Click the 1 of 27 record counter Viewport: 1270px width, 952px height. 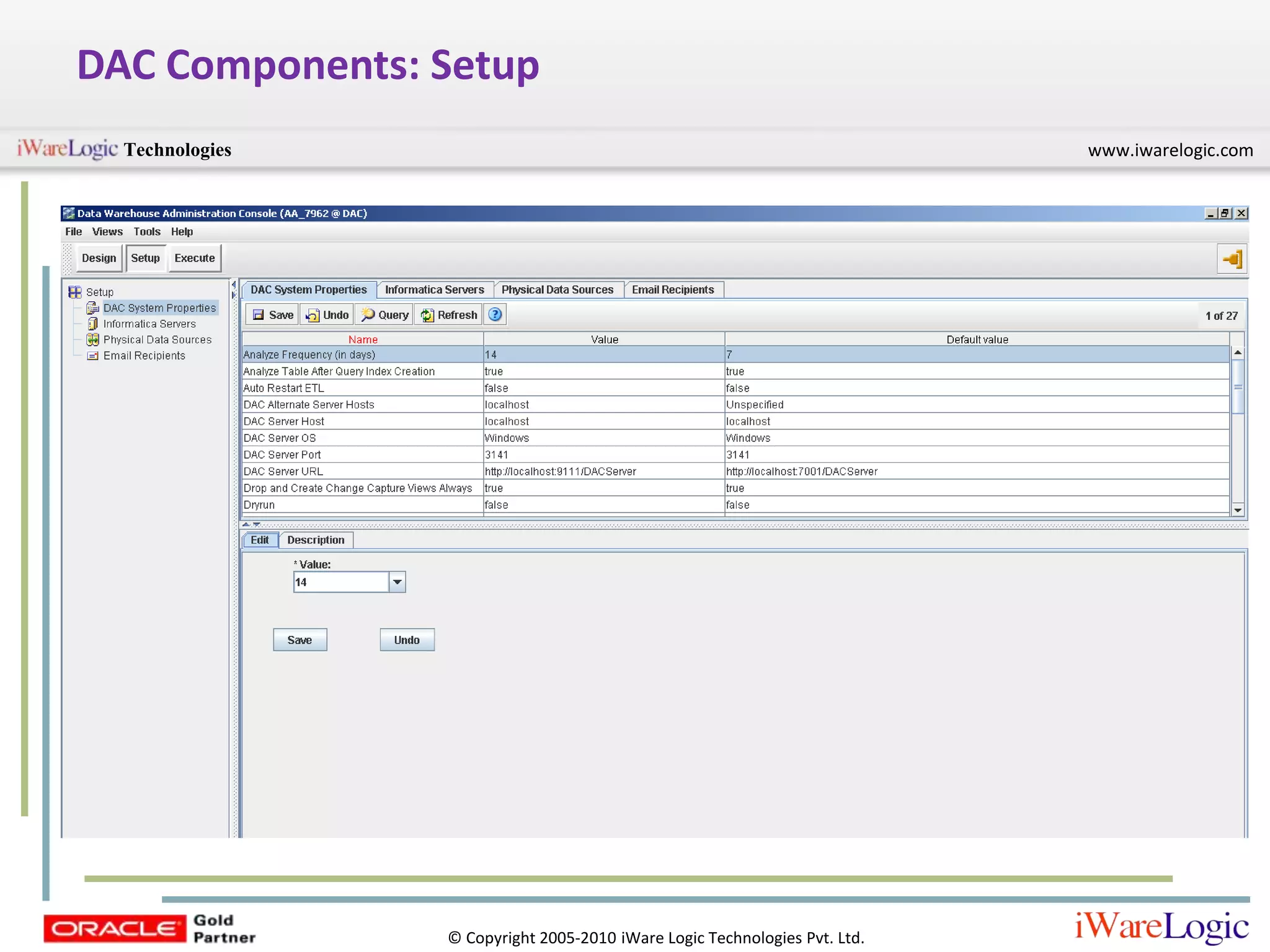click(1221, 315)
